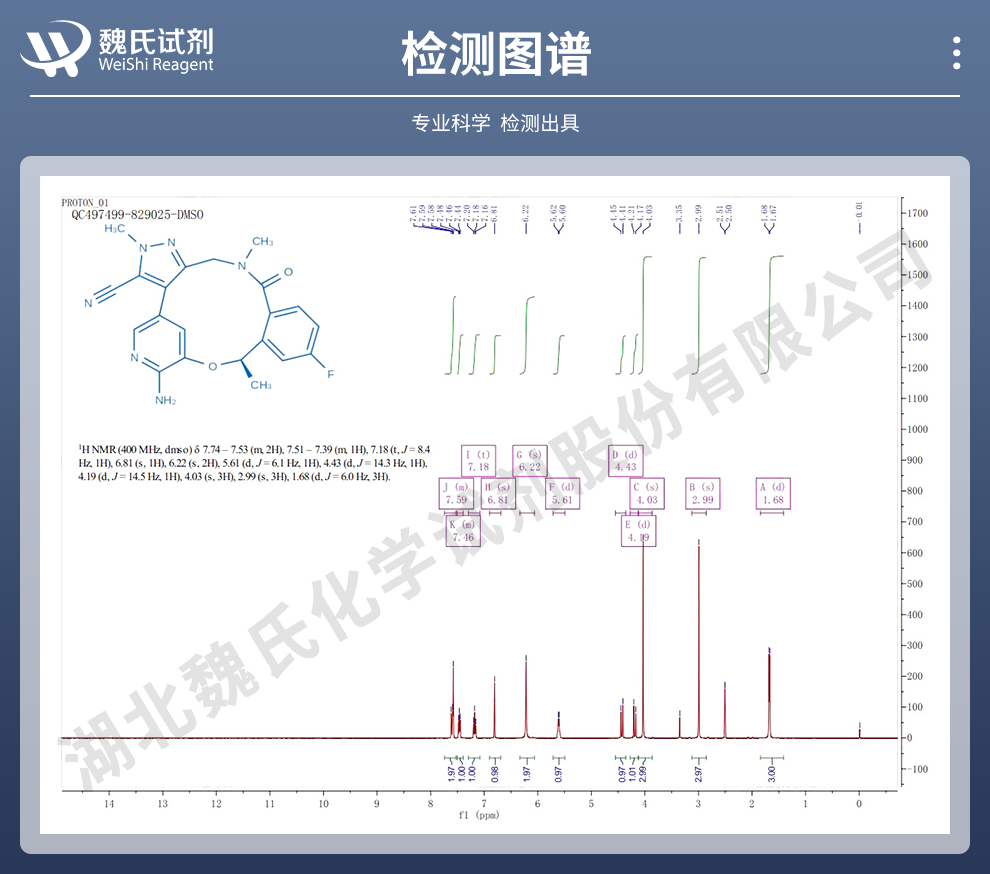Click the A (d) 1.68 peak label
990x874 pixels.
click(773, 493)
